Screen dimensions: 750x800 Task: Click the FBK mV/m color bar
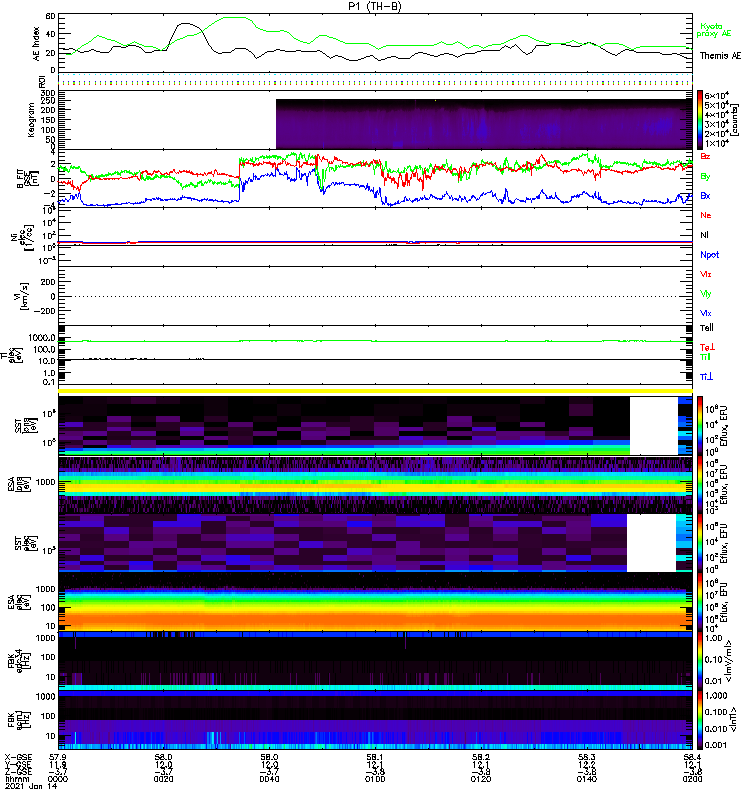coord(700,661)
